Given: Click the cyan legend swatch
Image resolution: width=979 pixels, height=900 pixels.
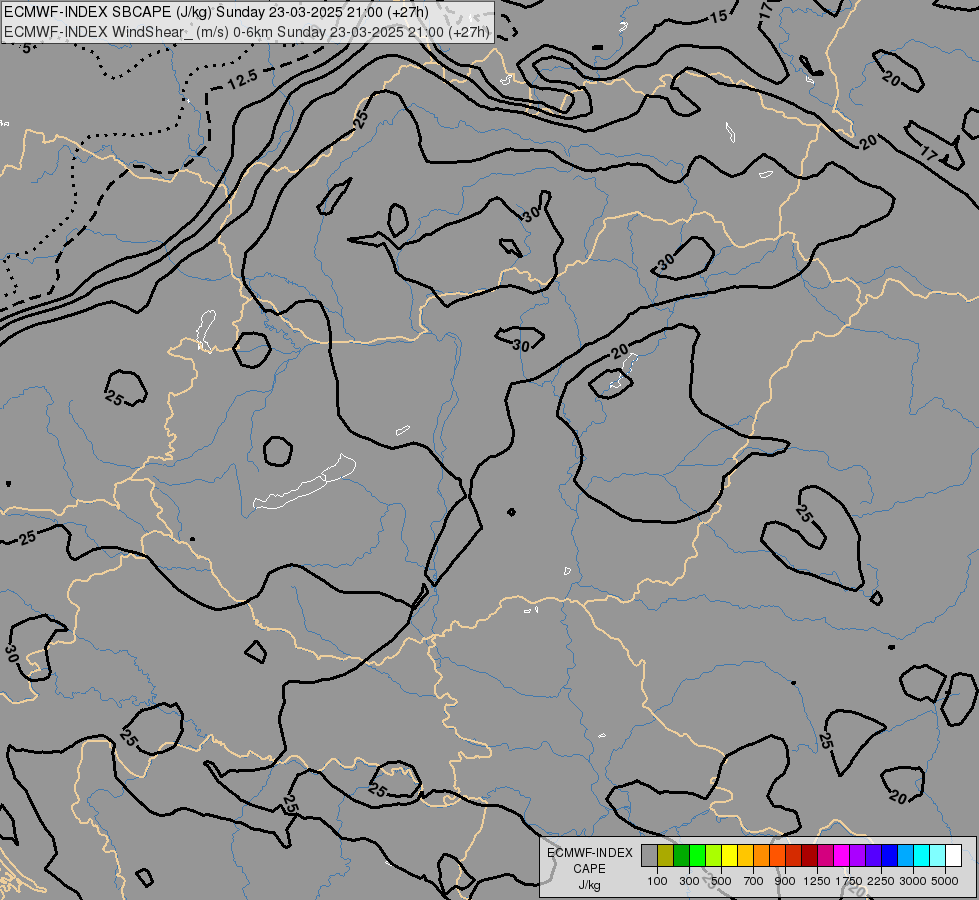Looking at the screenshot, I should [x=922, y=855].
